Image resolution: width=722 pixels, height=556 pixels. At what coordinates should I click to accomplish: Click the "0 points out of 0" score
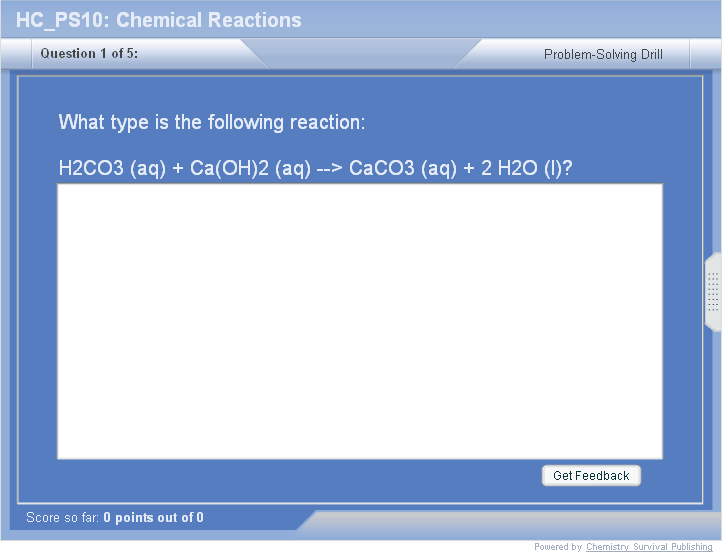click(153, 518)
